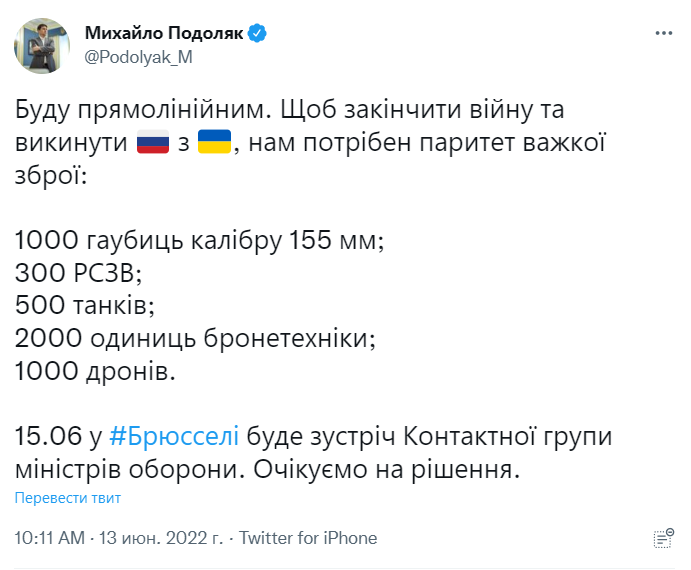The height and width of the screenshot is (570, 691).
Task: Click the "1000 дронів" line
Action: [95, 372]
